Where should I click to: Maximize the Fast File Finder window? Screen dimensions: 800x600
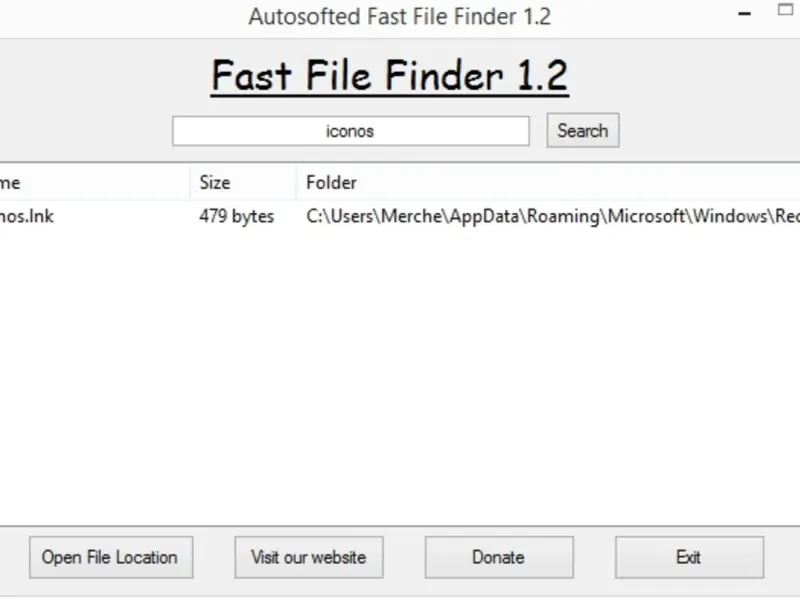785,12
